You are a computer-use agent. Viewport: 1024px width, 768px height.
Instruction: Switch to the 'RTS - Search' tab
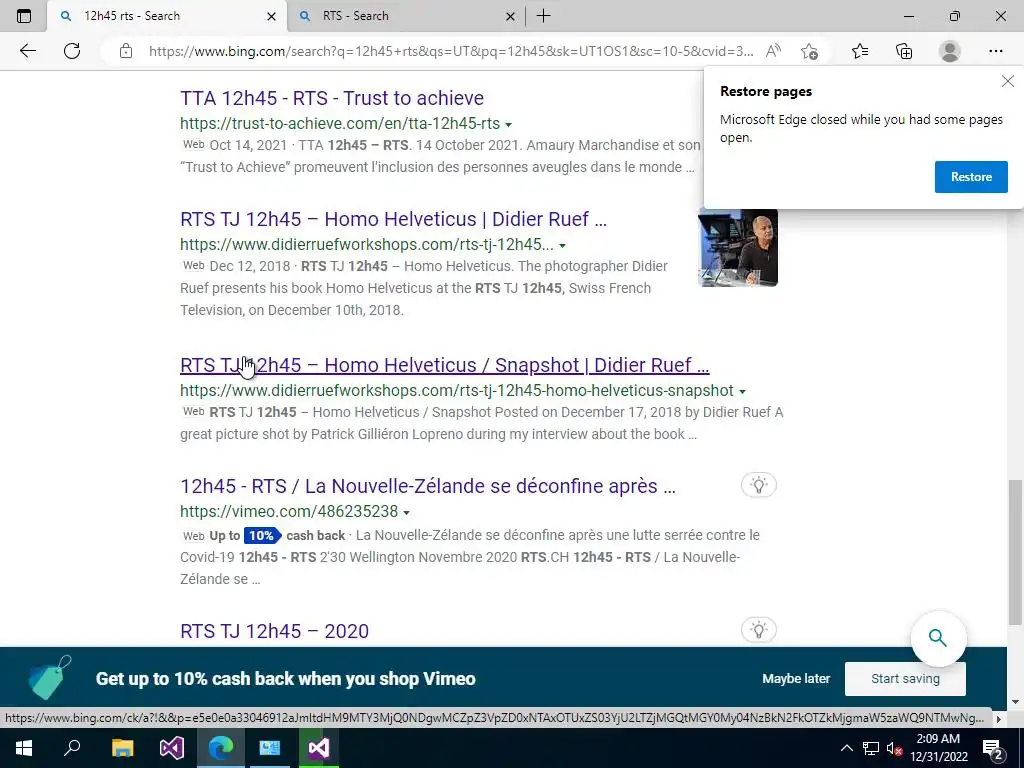(x=406, y=16)
